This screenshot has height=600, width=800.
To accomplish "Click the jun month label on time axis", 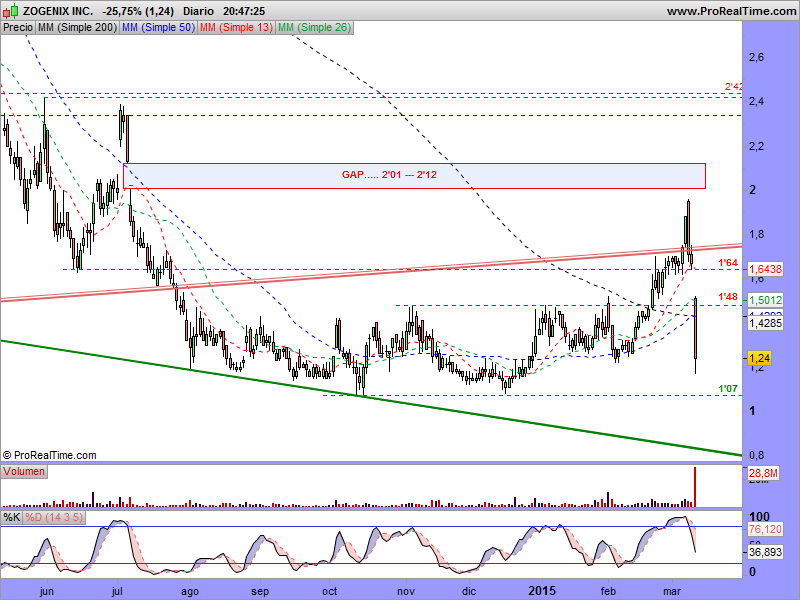I will [x=46, y=591].
